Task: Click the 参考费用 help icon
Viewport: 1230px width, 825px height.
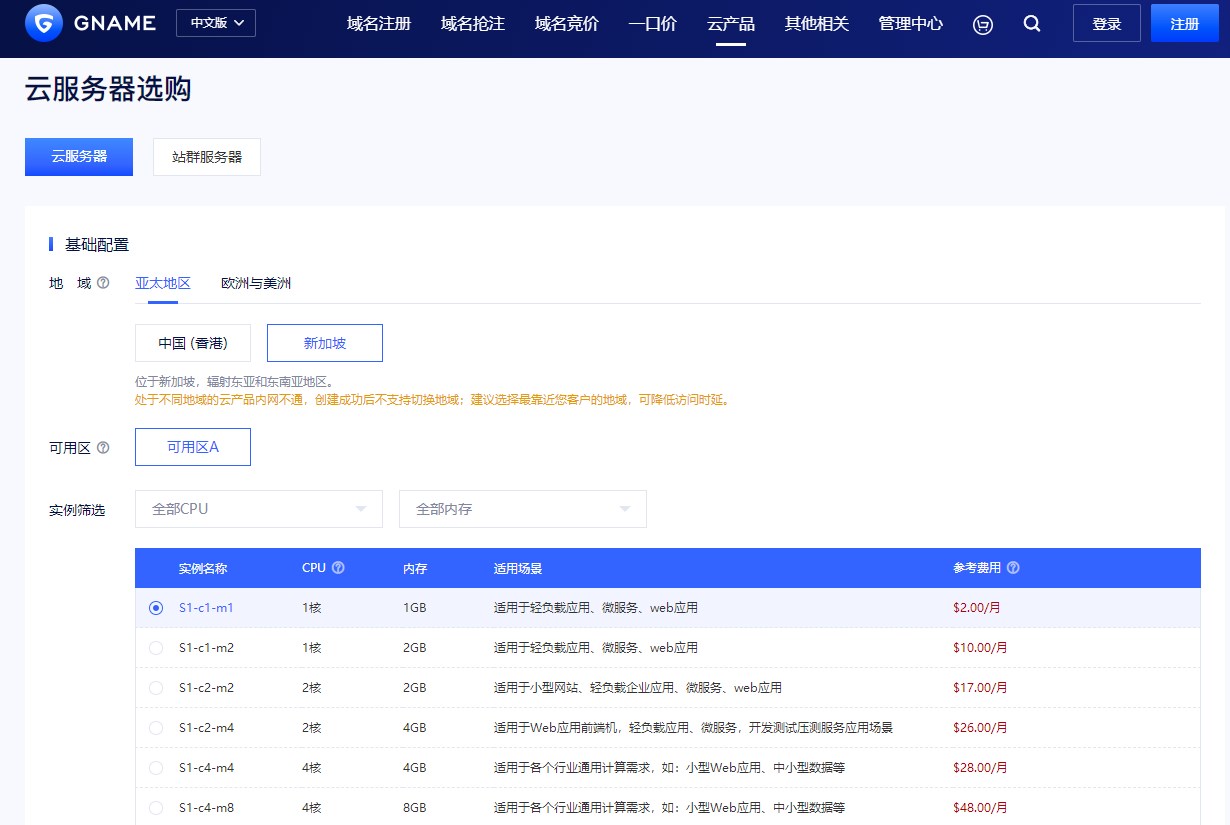Action: click(x=1013, y=567)
